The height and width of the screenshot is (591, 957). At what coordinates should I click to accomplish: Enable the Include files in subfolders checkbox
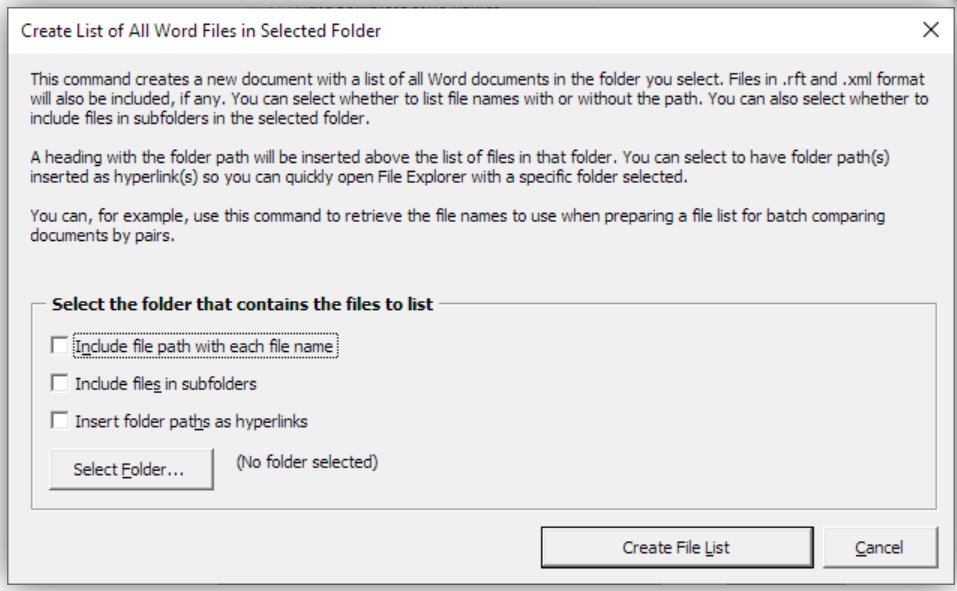point(59,383)
